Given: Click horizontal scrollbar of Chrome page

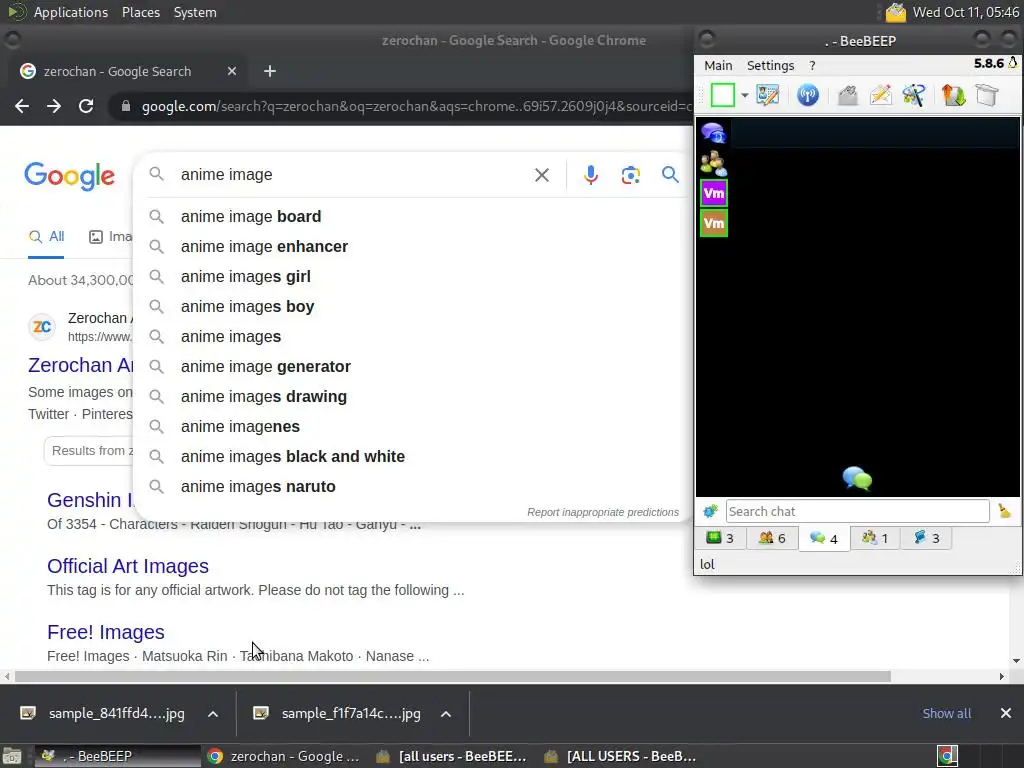Looking at the screenshot, I should [453, 677].
